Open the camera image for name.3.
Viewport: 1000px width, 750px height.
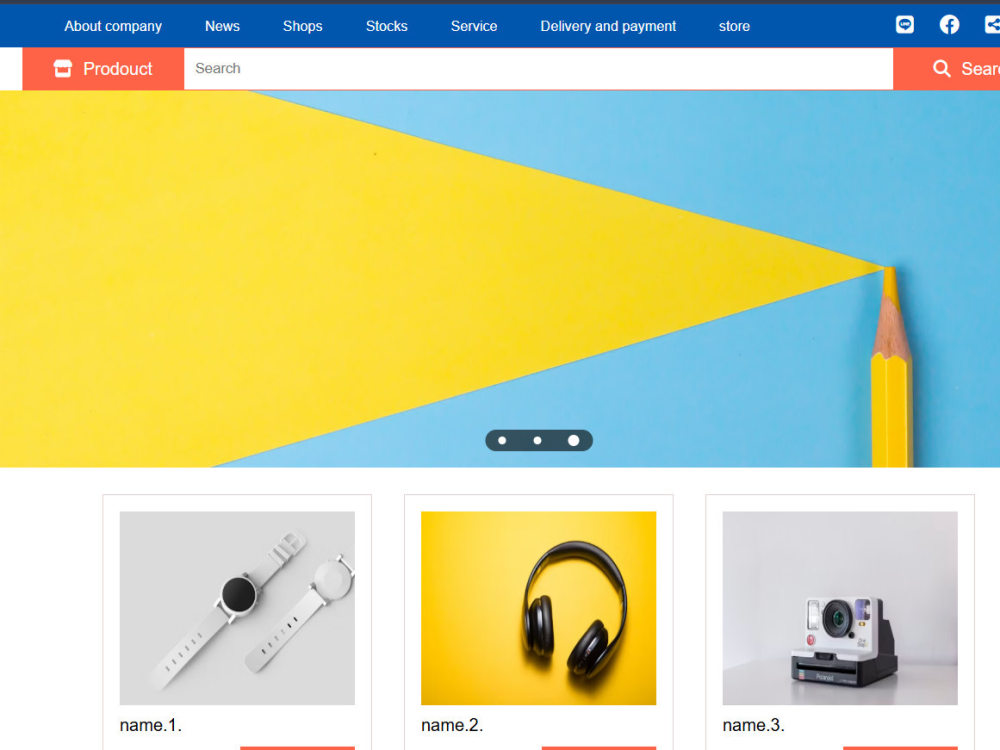tap(840, 608)
